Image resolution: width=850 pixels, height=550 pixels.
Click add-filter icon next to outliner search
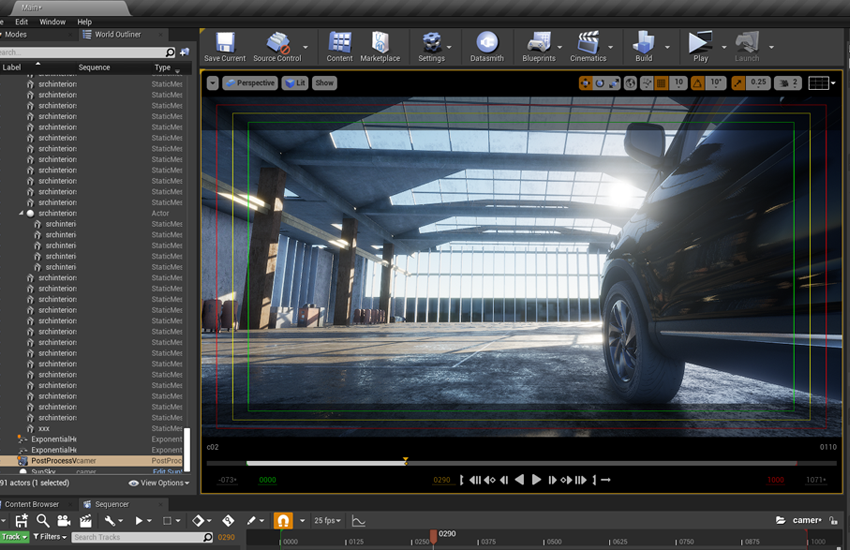184,52
